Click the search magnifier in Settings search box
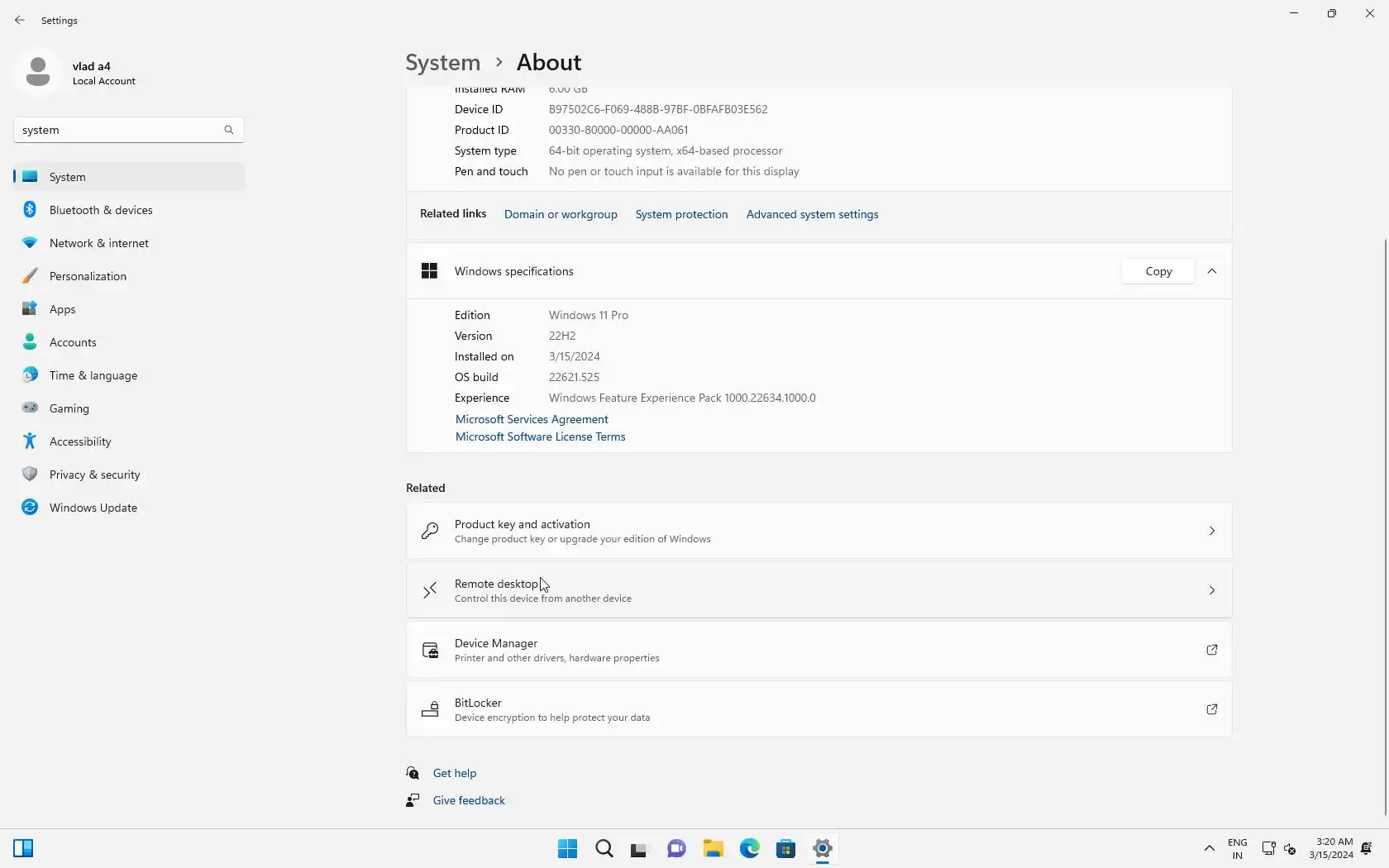Image resolution: width=1389 pixels, height=868 pixels. click(229, 130)
